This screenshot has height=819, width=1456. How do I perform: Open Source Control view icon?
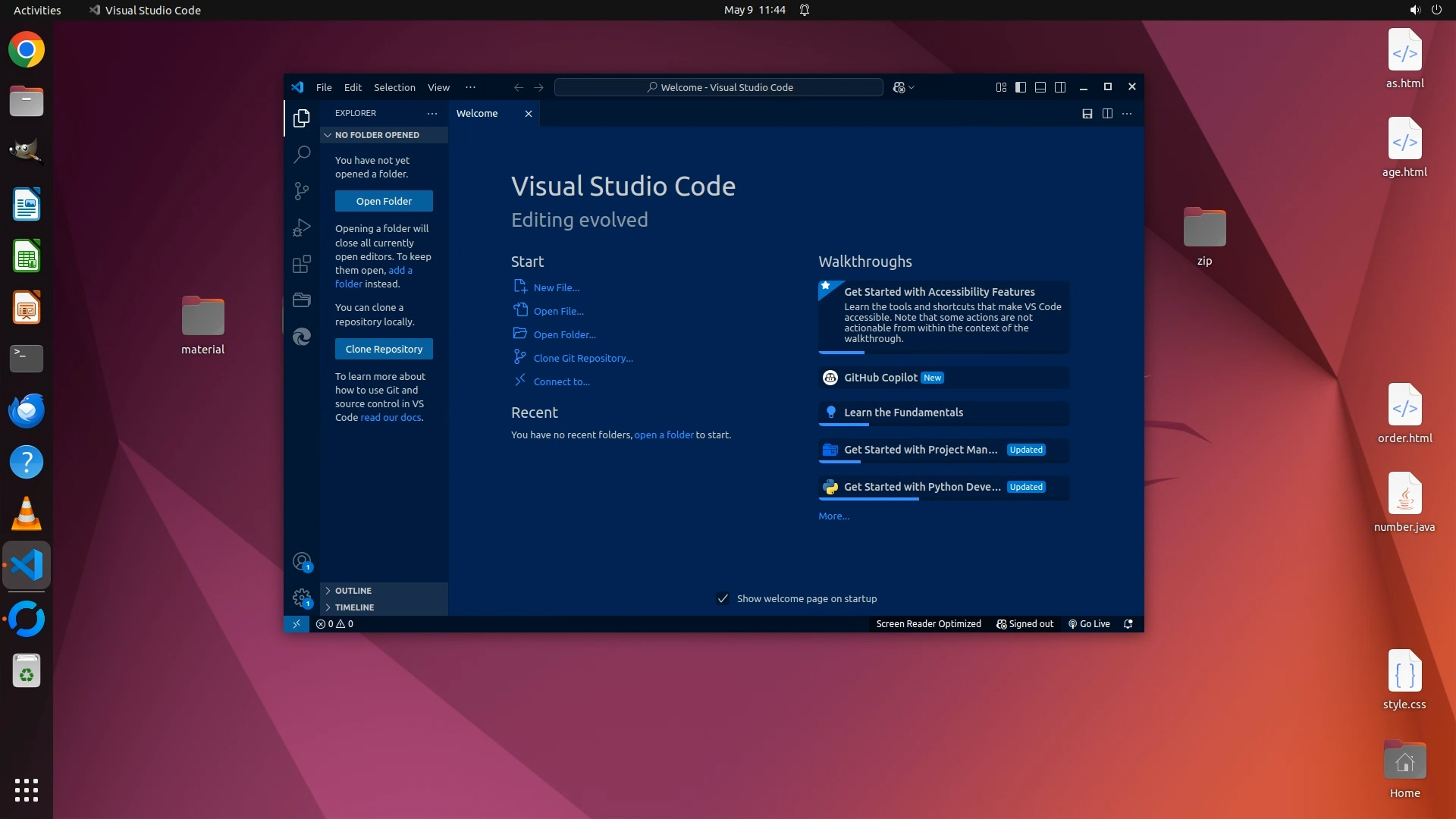pyautogui.click(x=302, y=190)
